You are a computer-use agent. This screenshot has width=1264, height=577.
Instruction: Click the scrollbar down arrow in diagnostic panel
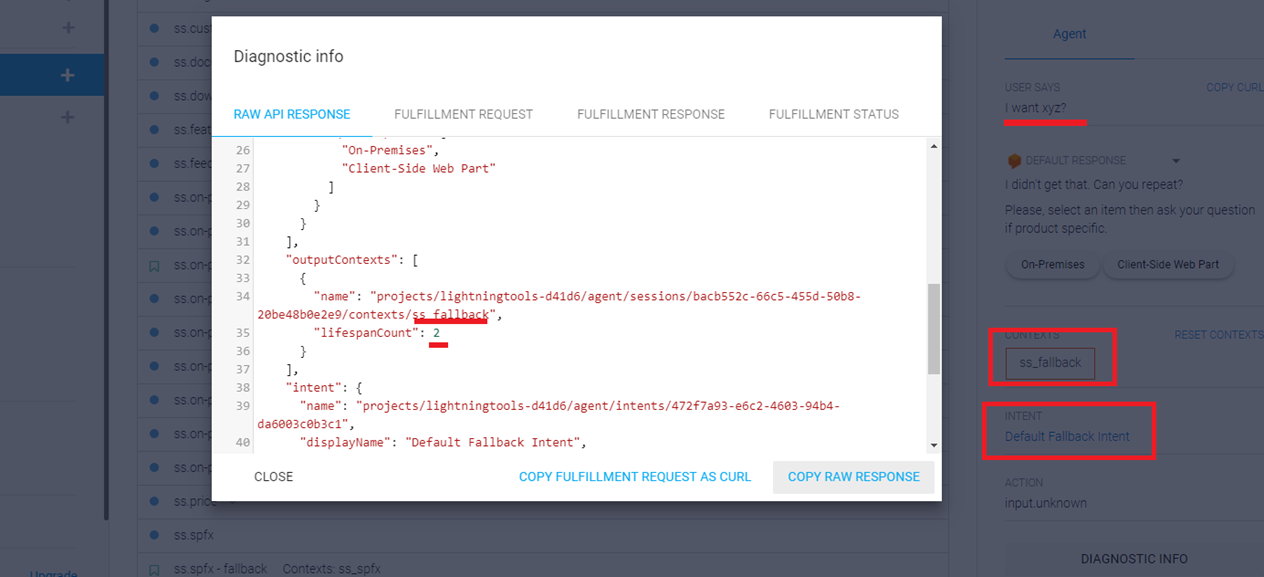click(x=934, y=444)
